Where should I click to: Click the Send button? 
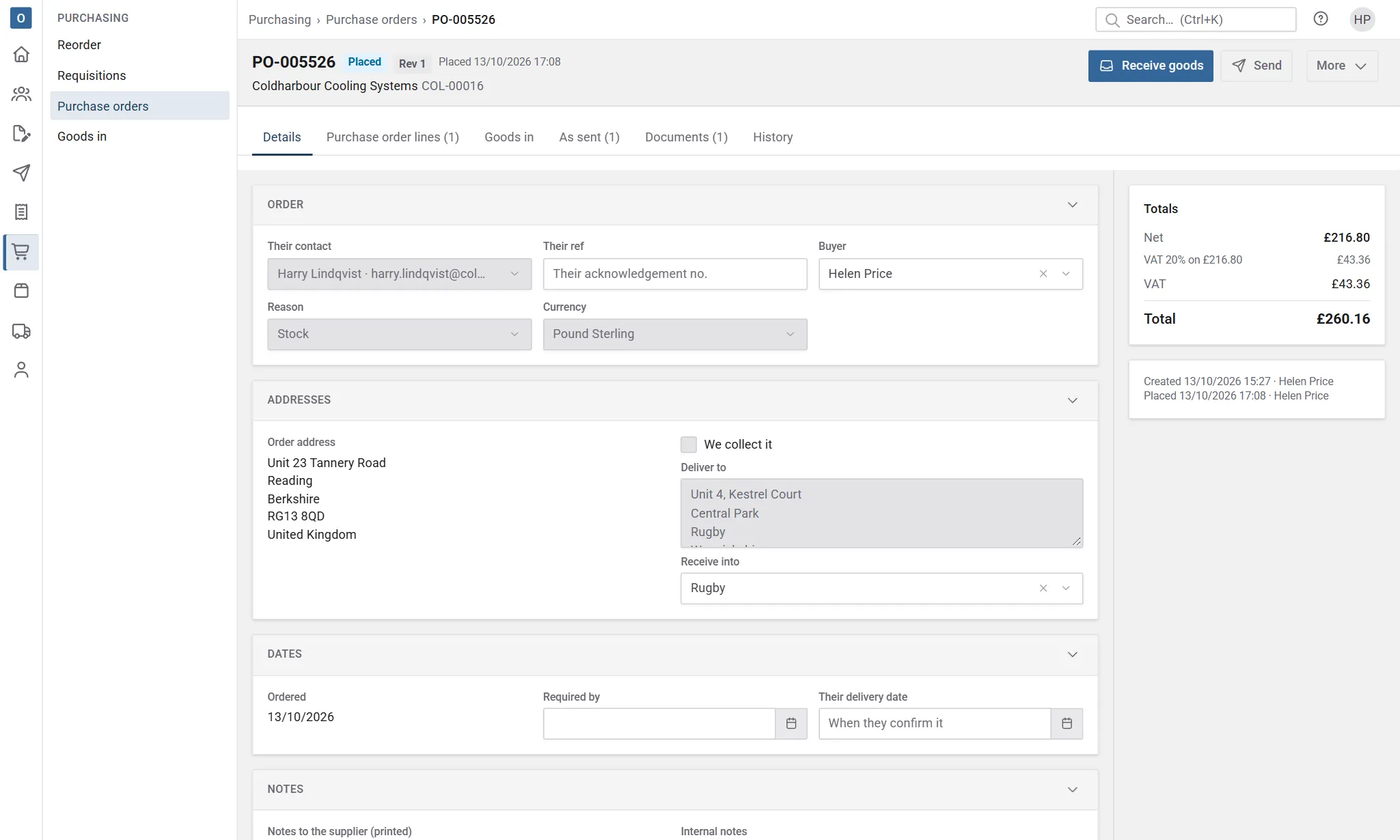pyautogui.click(x=1257, y=66)
